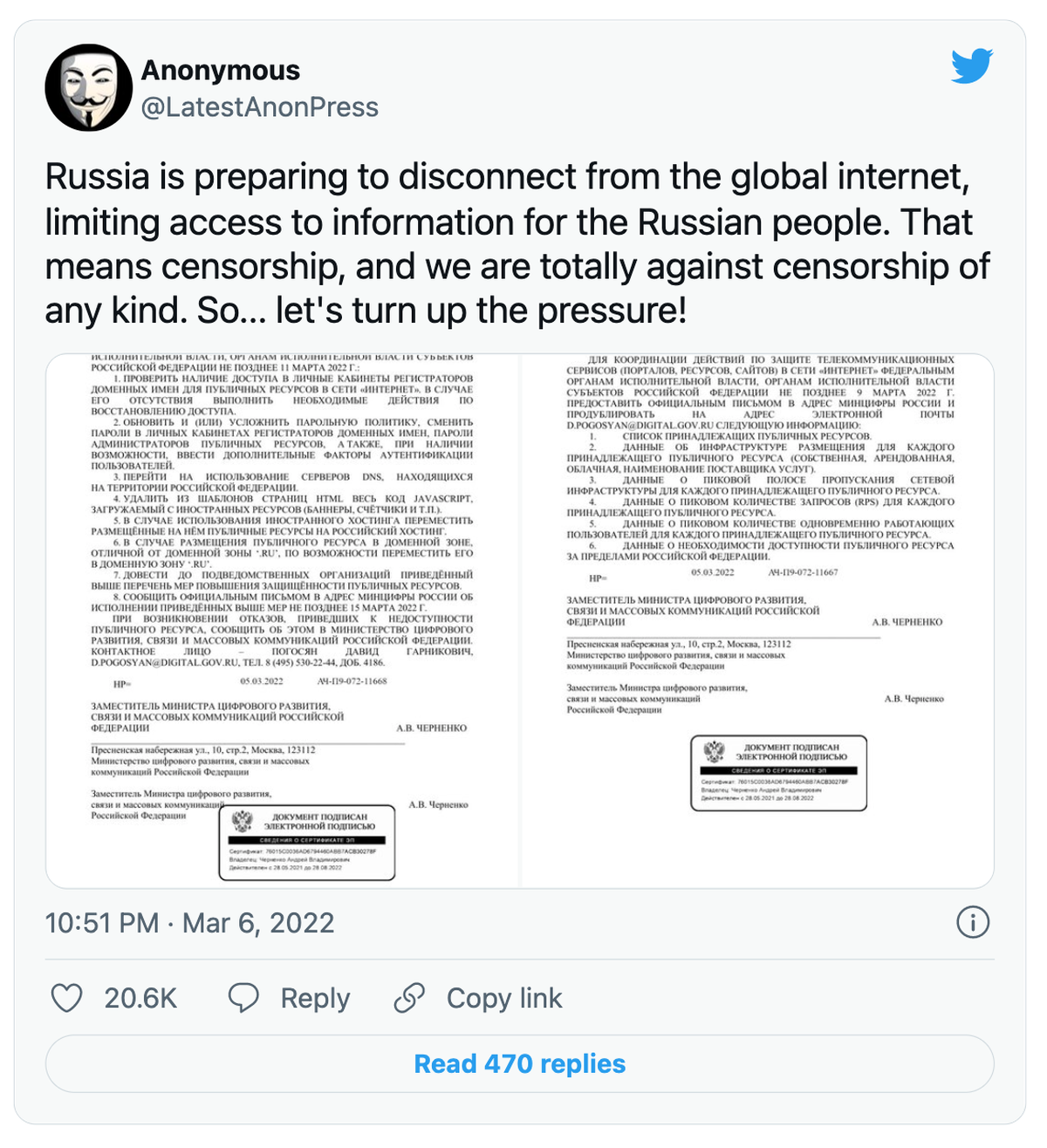Open the left document image
The width and height of the screenshot is (1047, 1148).
pos(283,620)
